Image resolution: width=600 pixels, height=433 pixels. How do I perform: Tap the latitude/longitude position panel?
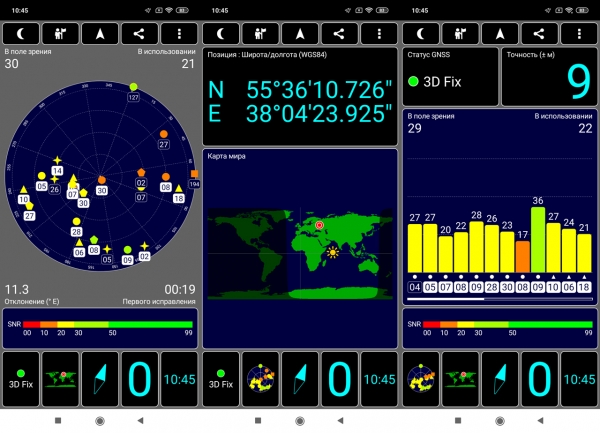point(300,96)
